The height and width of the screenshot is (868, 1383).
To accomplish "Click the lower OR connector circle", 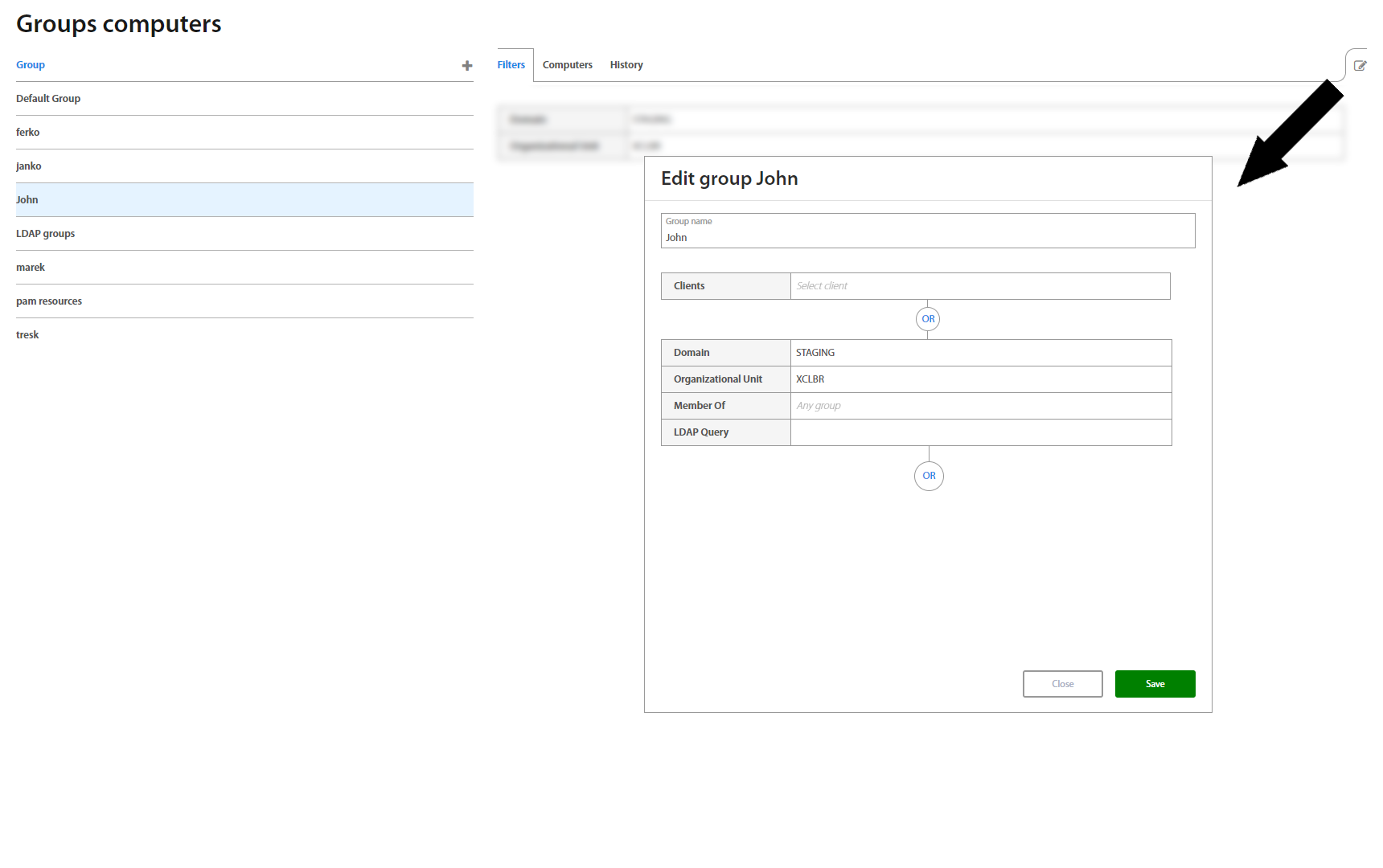I will coord(929,476).
